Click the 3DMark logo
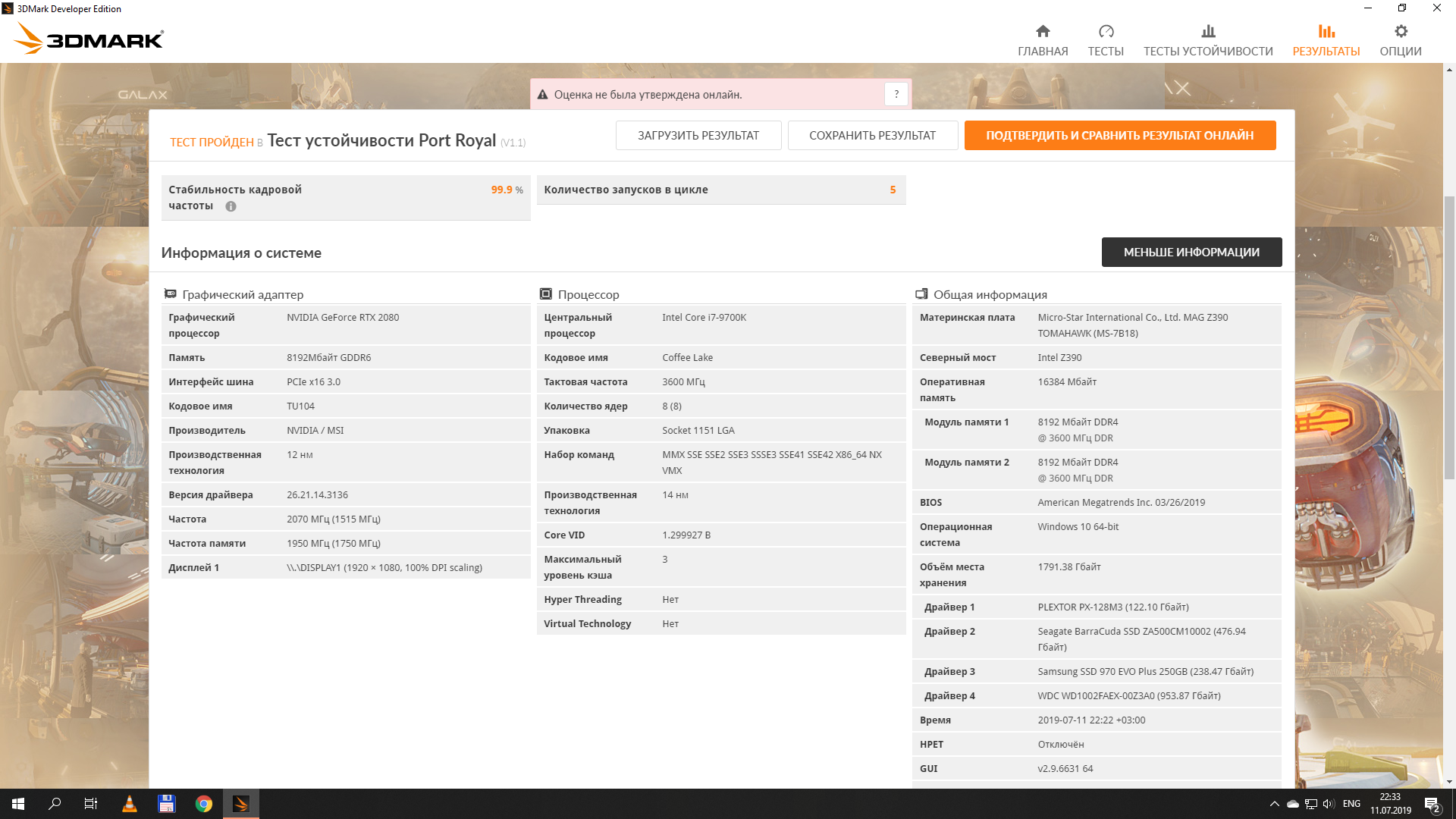Image resolution: width=1456 pixels, height=819 pixels. click(x=89, y=38)
